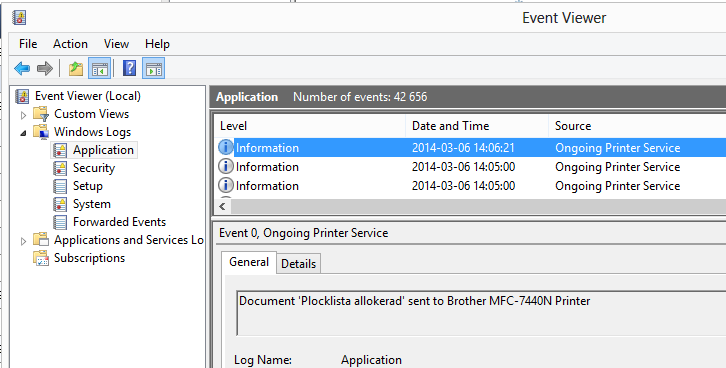Click the Up One Level folder icon
The width and height of the screenshot is (726, 368).
tap(75, 69)
